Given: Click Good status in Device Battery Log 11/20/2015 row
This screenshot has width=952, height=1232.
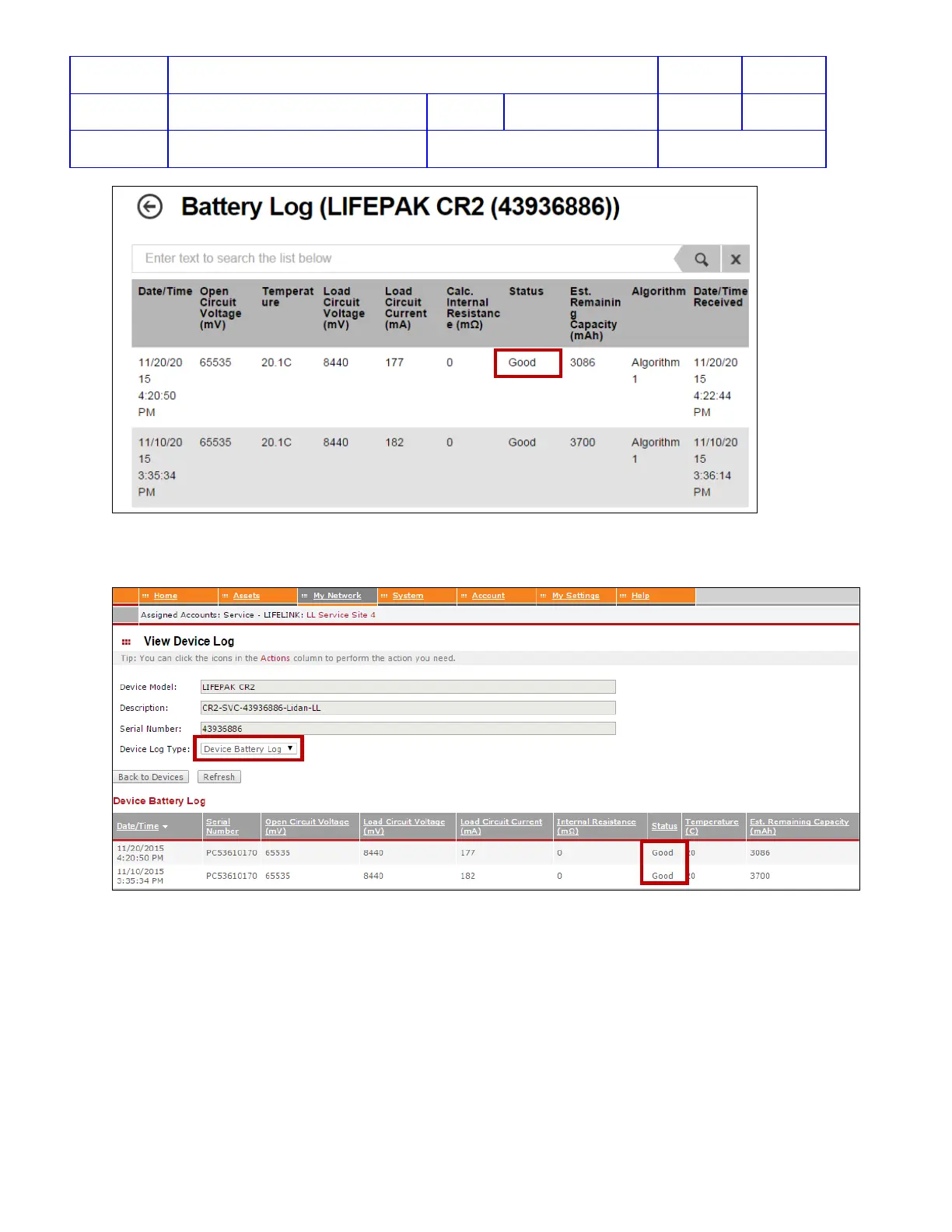Looking at the screenshot, I should pos(663,853).
